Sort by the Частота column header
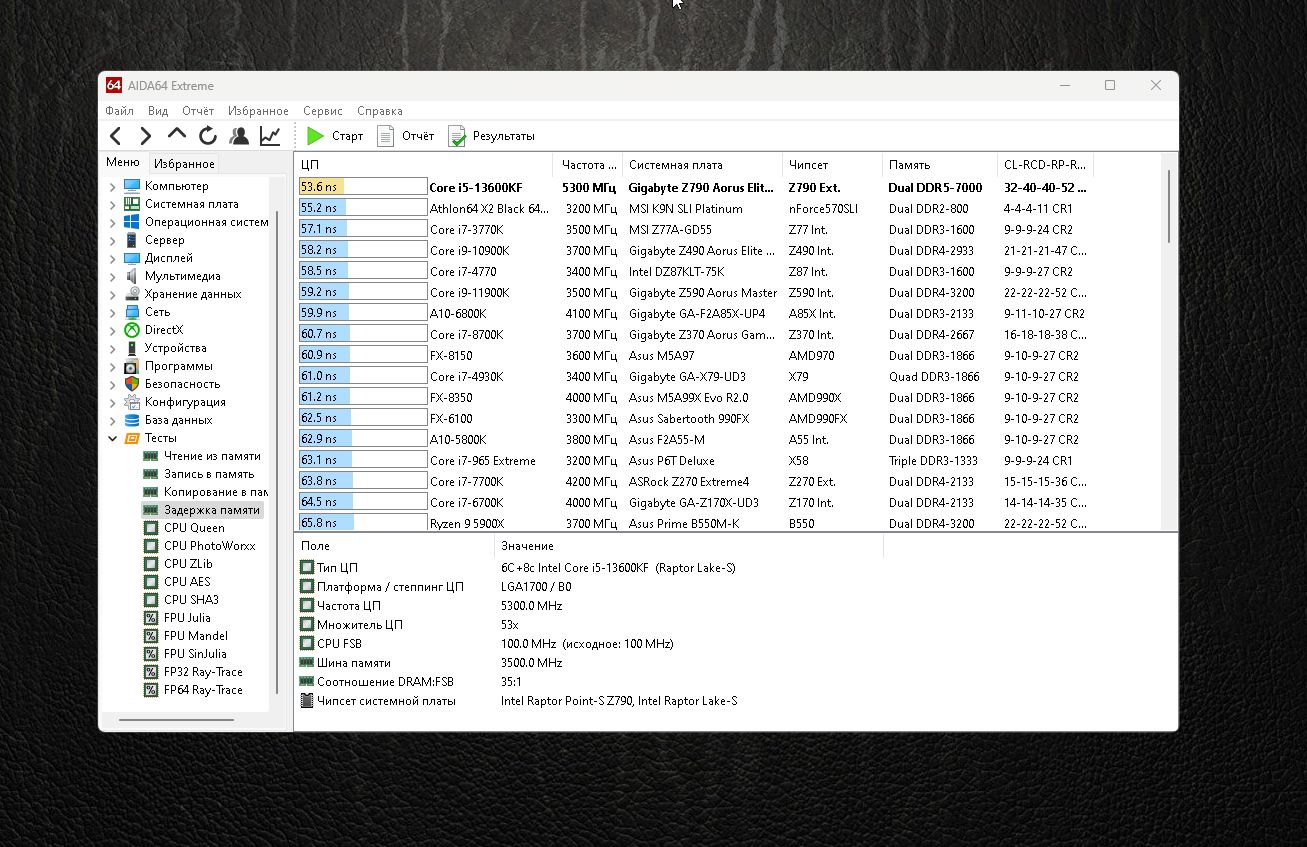The image size is (1307, 847). click(x=588, y=164)
